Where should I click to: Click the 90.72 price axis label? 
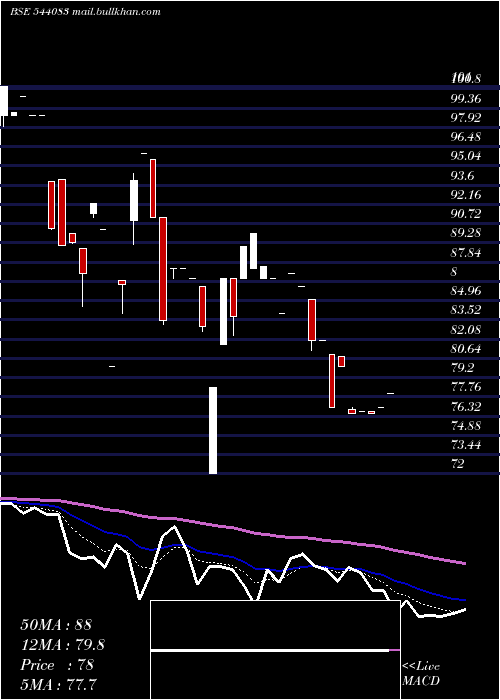pos(466,214)
